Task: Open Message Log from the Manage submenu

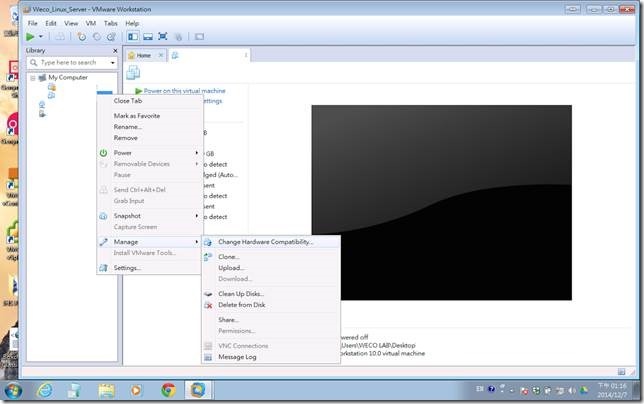Action: (237, 357)
